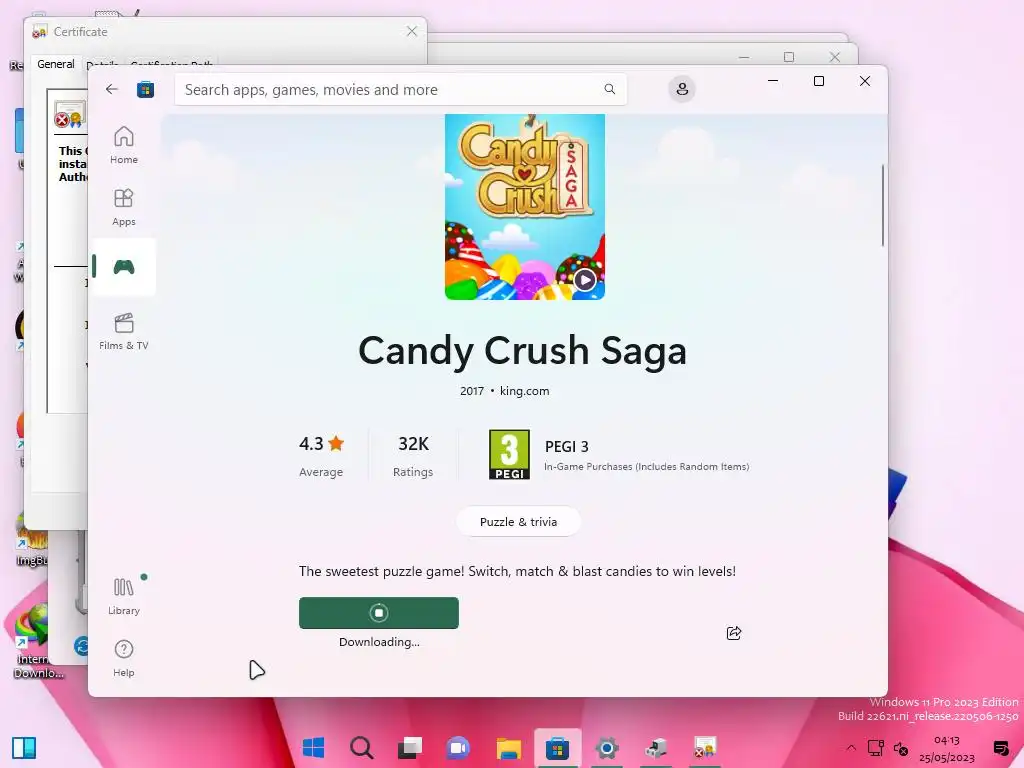The height and width of the screenshot is (768, 1024).
Task: Click the PEGI 3 label text
Action: click(x=567, y=447)
